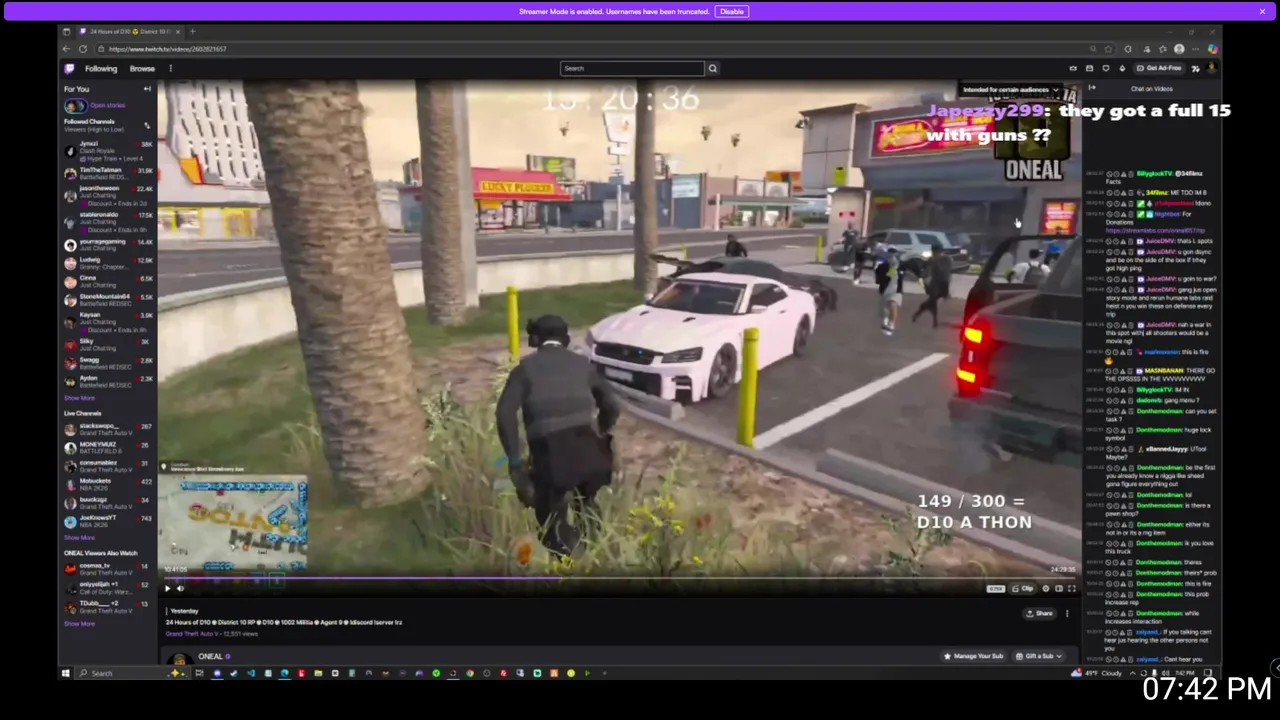Open Kaysan channel in sidebar
This screenshot has height=720, width=1280.
(108, 322)
